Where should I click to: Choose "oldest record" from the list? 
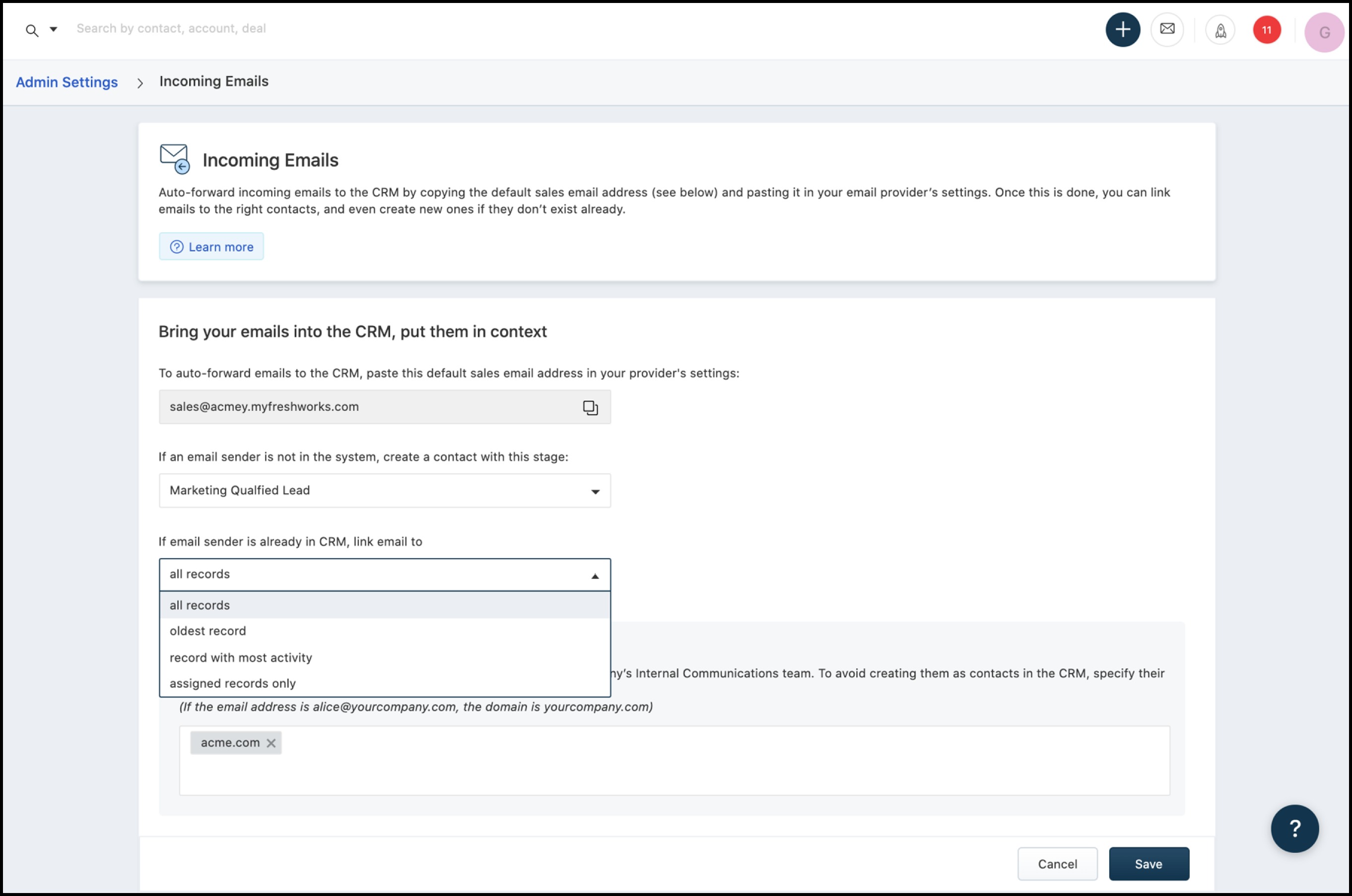208,631
